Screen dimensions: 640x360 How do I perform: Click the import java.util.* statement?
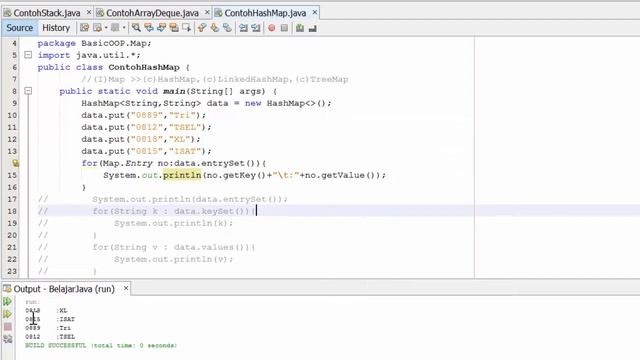coord(89,55)
